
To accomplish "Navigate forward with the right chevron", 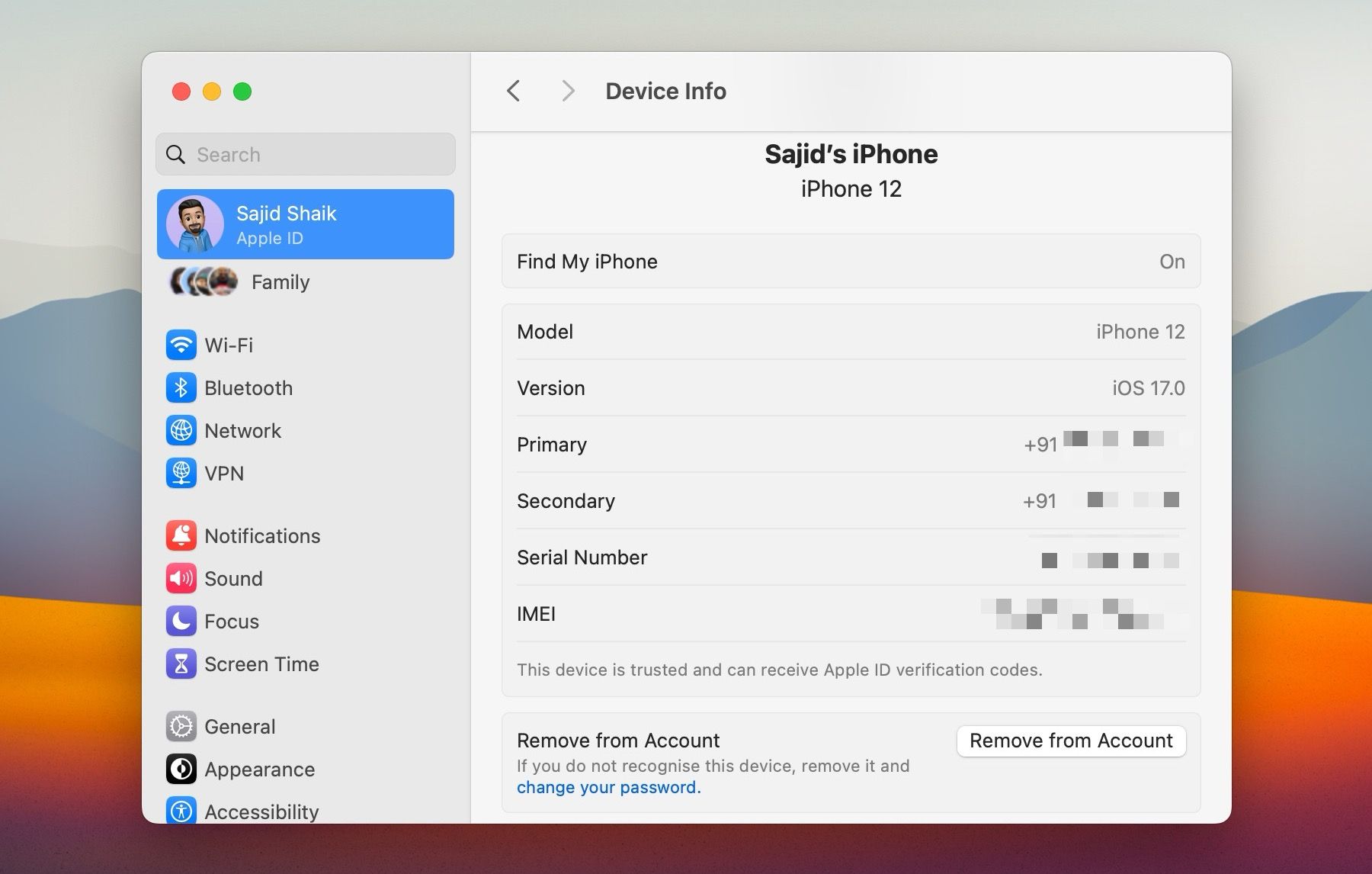I will [x=568, y=91].
